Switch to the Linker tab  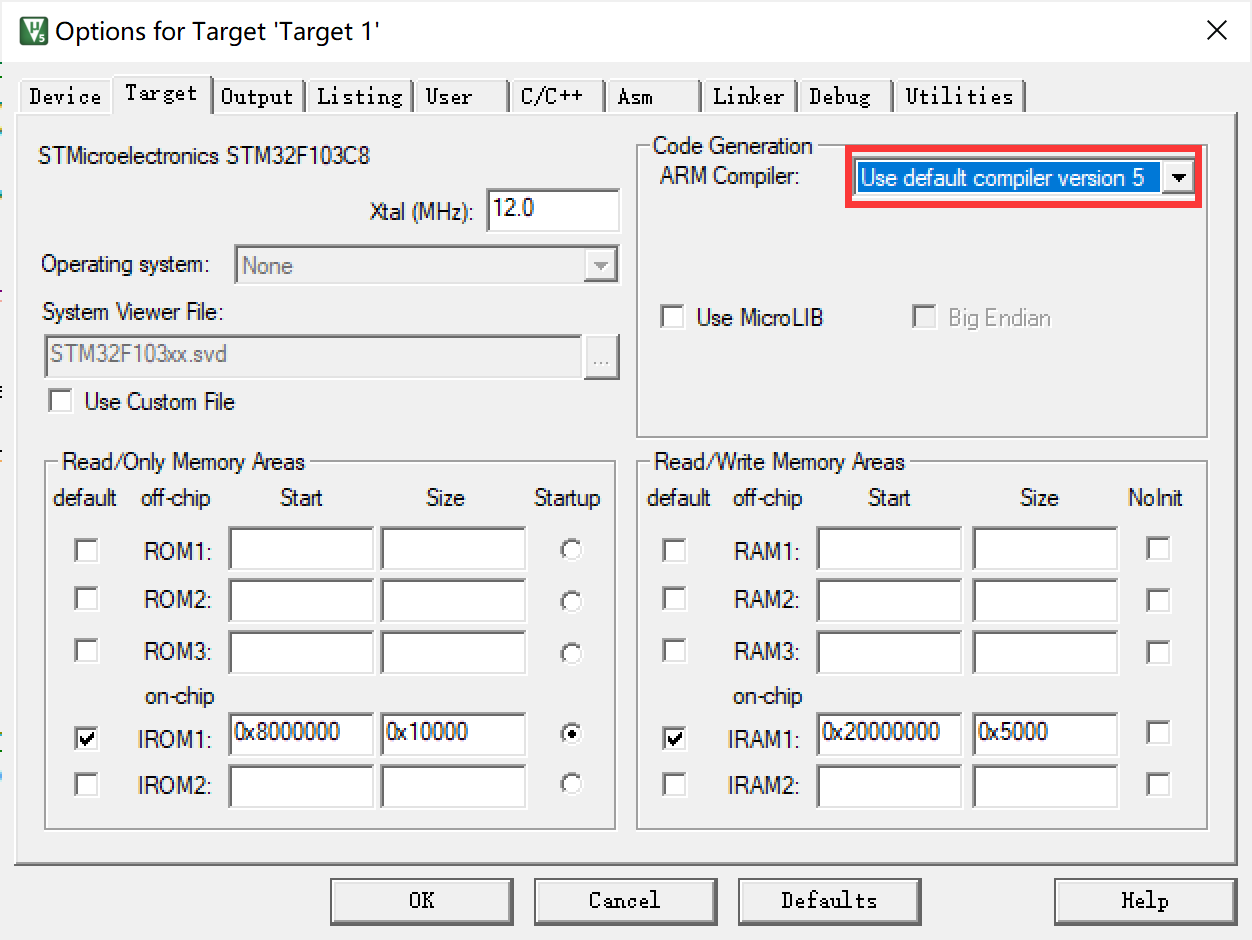coord(748,96)
